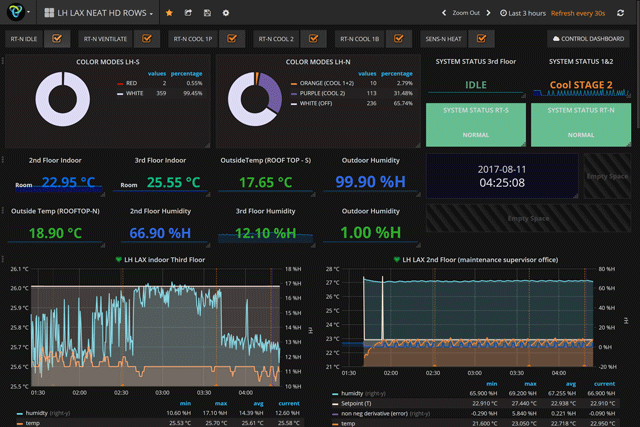Click the share dashboard icon
This screenshot has height=427, width=640.
pyautogui.click(x=188, y=14)
